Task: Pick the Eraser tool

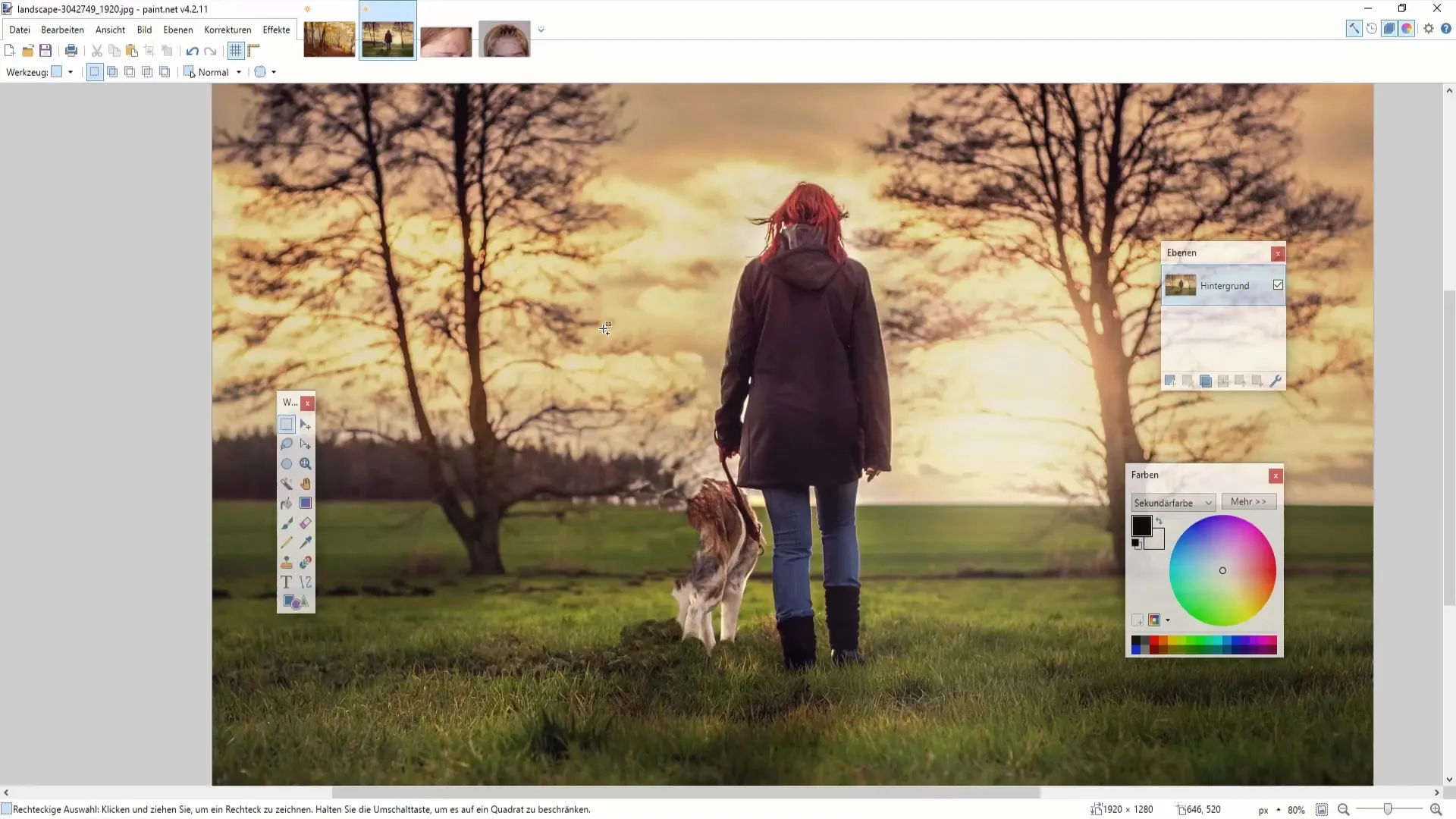Action: click(306, 523)
